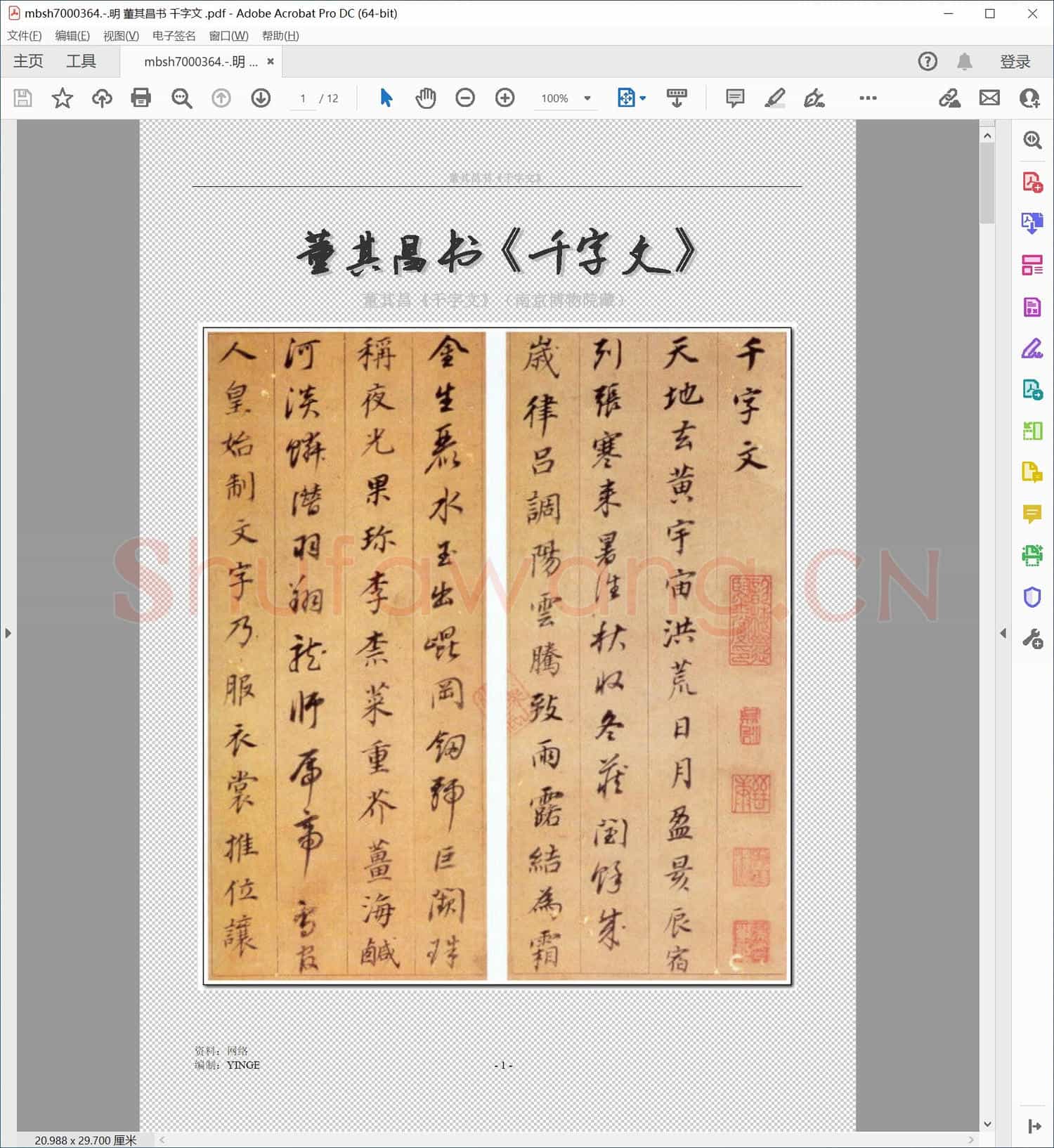Zoom out with the minus icon
Screen dimensions: 1054x1148
click(465, 98)
